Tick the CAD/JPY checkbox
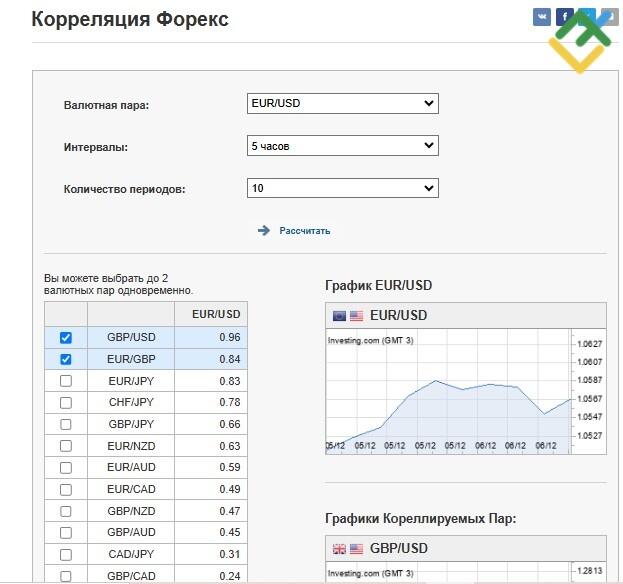This screenshot has height=584, width=623. (66, 554)
